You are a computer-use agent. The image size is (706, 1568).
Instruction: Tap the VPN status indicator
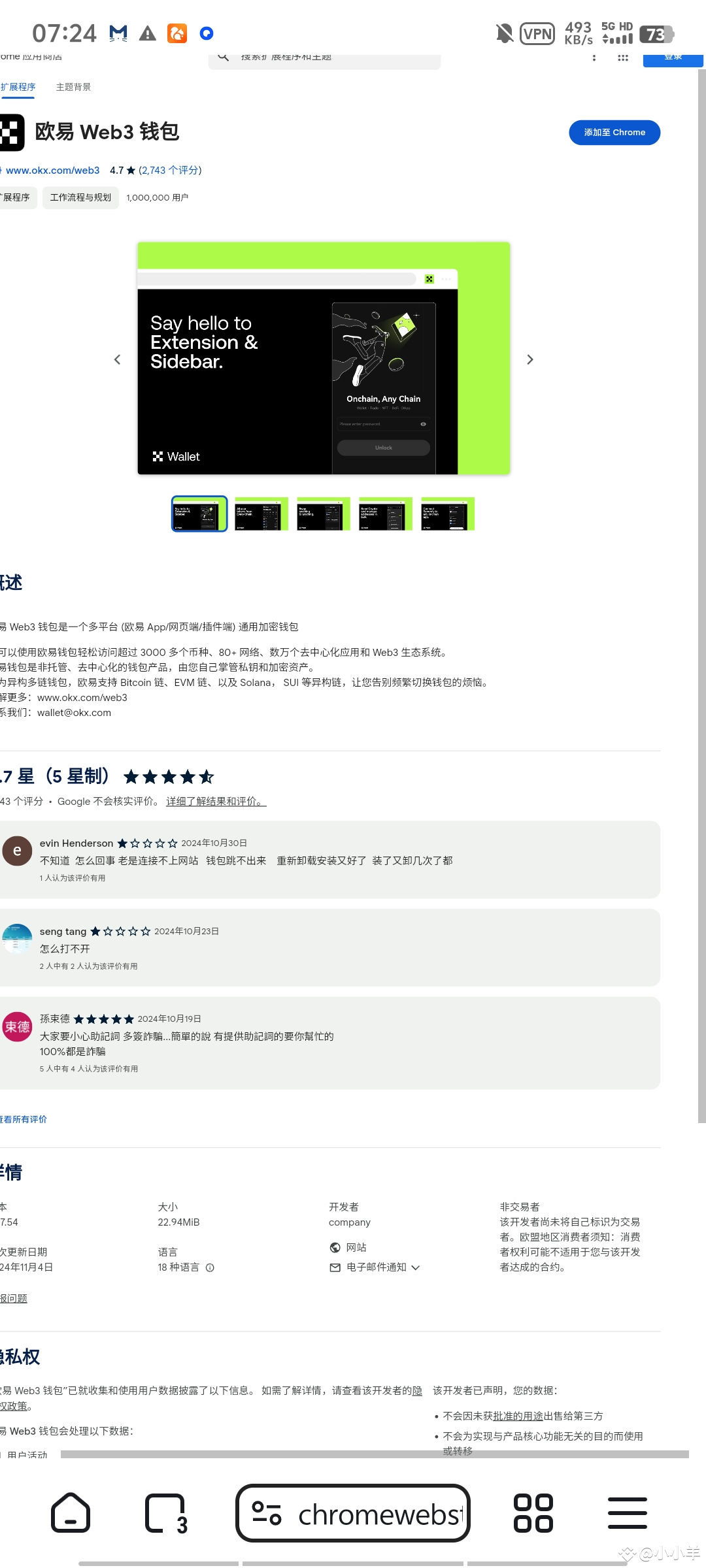pos(537,33)
